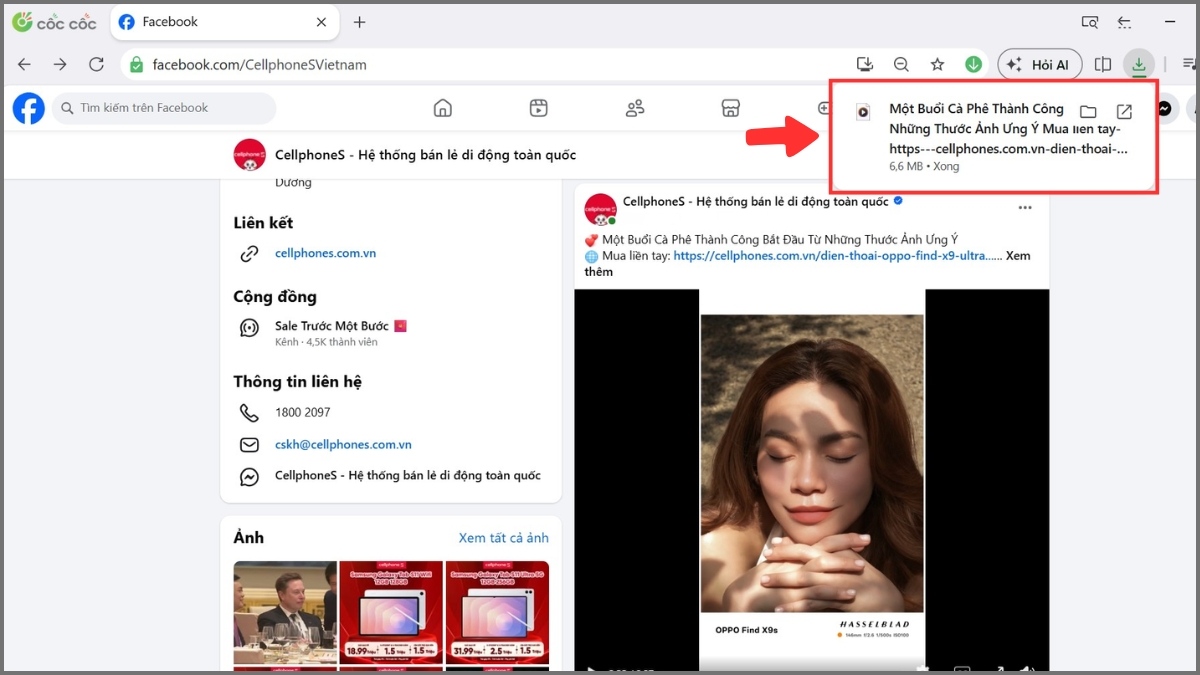Click the address bar URL facebook.com/CellphoneSVietnam
This screenshot has height=675, width=1200.
259,65
